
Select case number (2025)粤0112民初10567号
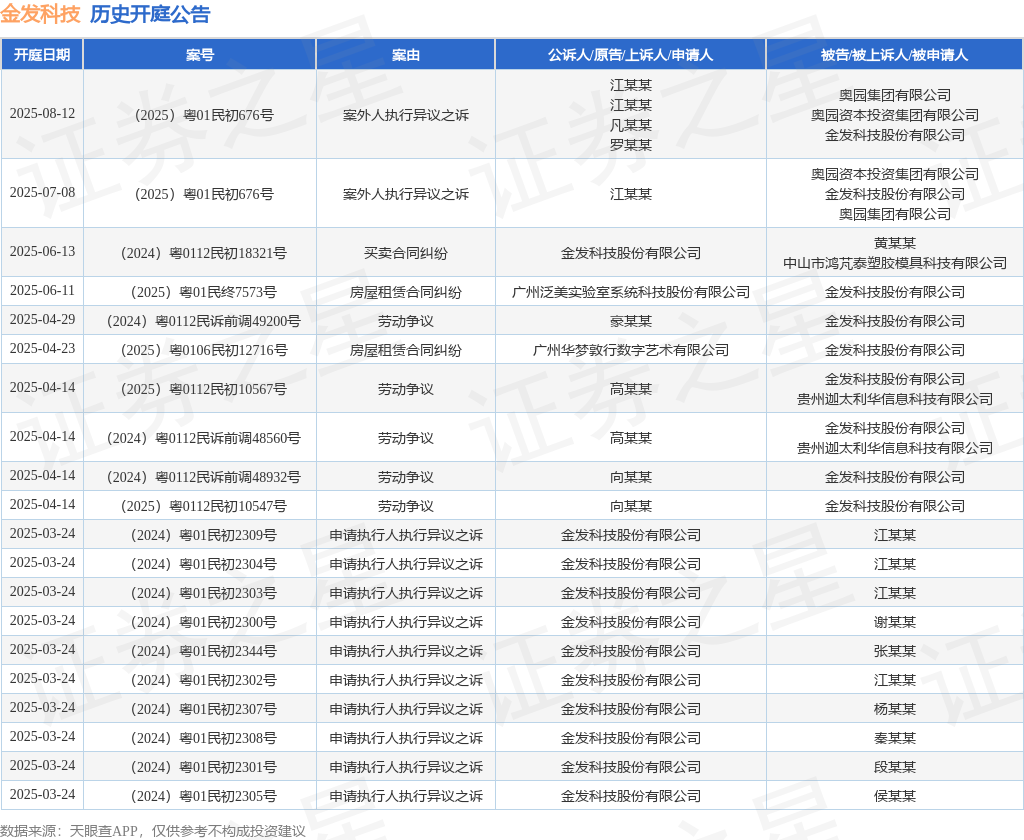point(204,389)
